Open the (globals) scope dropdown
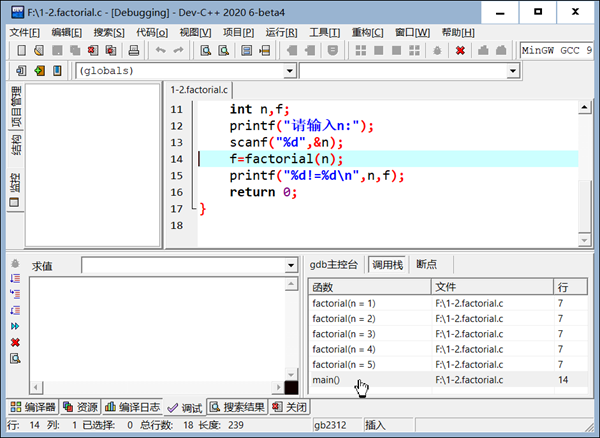The width and height of the screenshot is (600, 438). [288, 71]
